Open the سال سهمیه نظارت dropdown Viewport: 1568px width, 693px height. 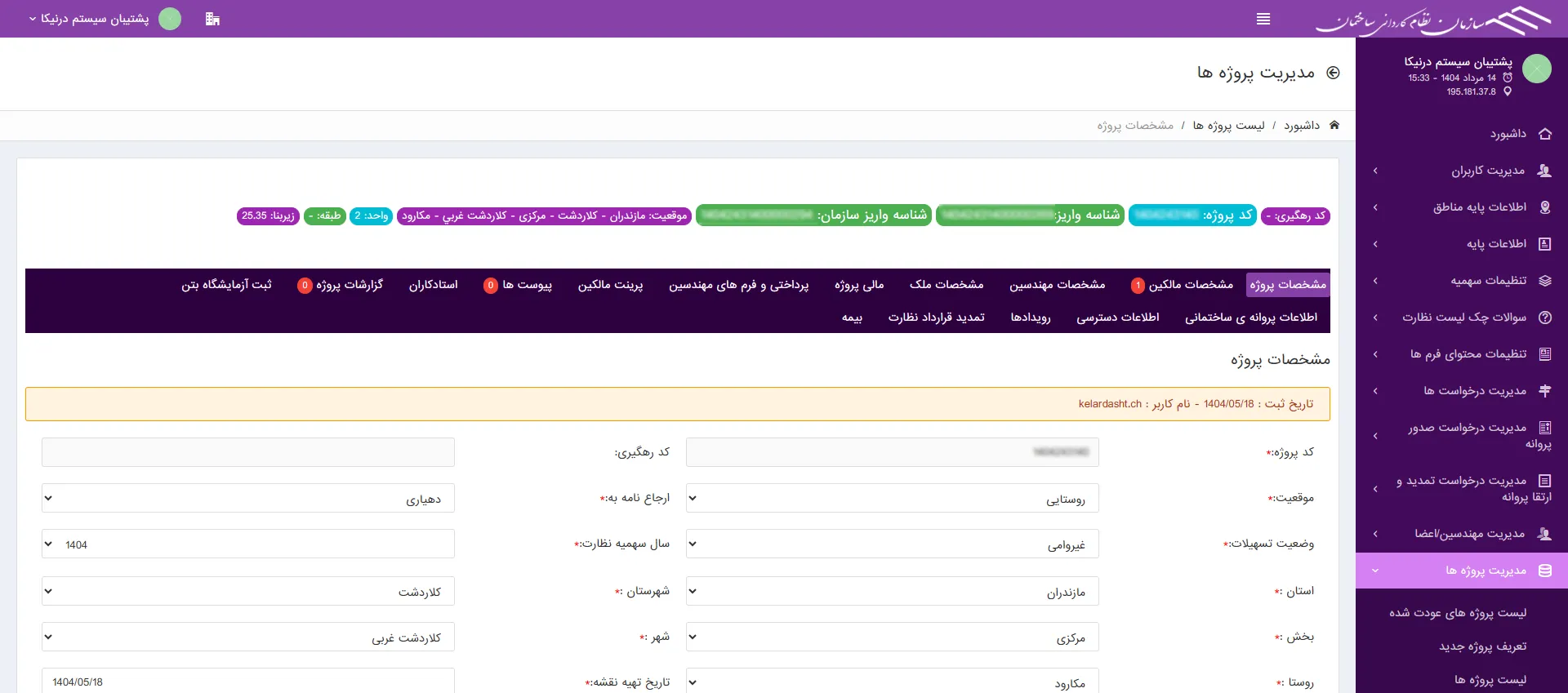pos(247,544)
